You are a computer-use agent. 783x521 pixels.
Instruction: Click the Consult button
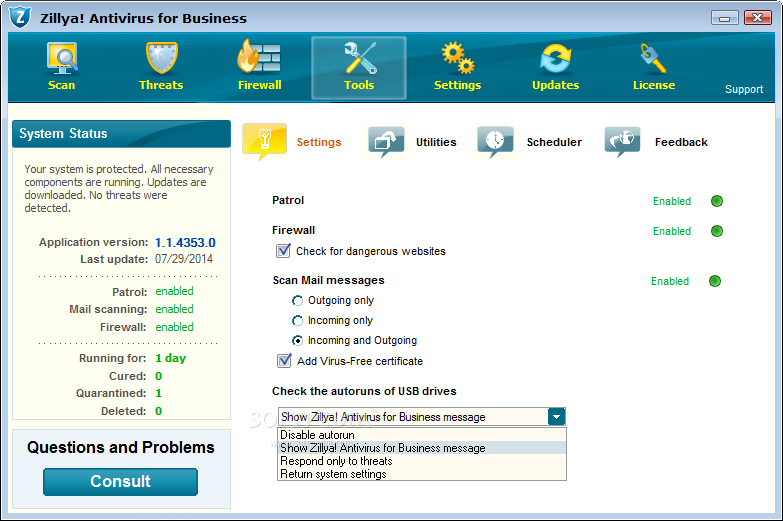click(120, 482)
